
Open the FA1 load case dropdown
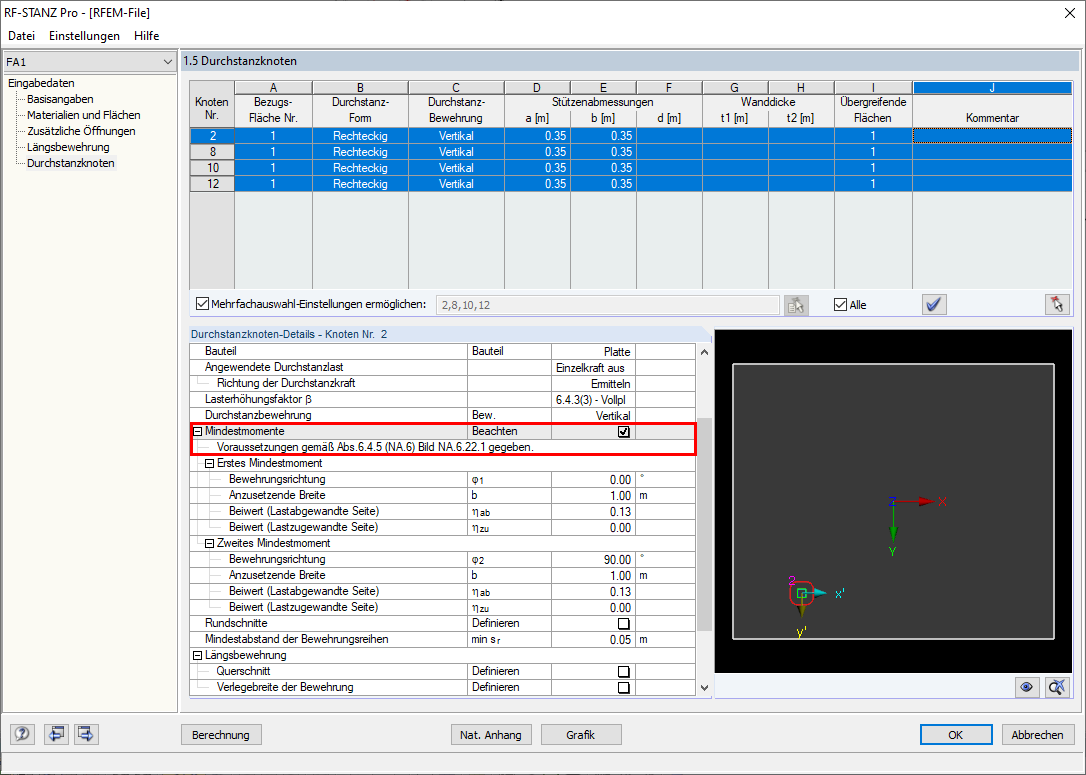pyautogui.click(x=170, y=61)
